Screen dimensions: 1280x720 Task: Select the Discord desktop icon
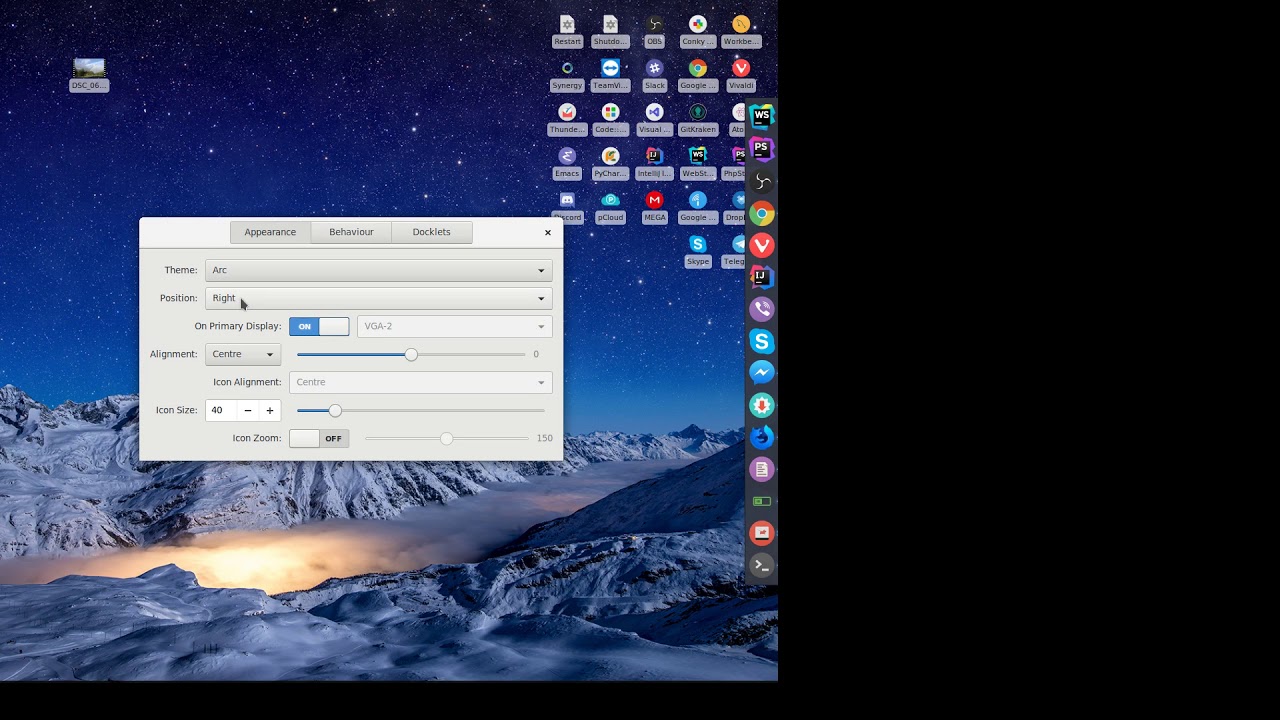tap(567, 207)
